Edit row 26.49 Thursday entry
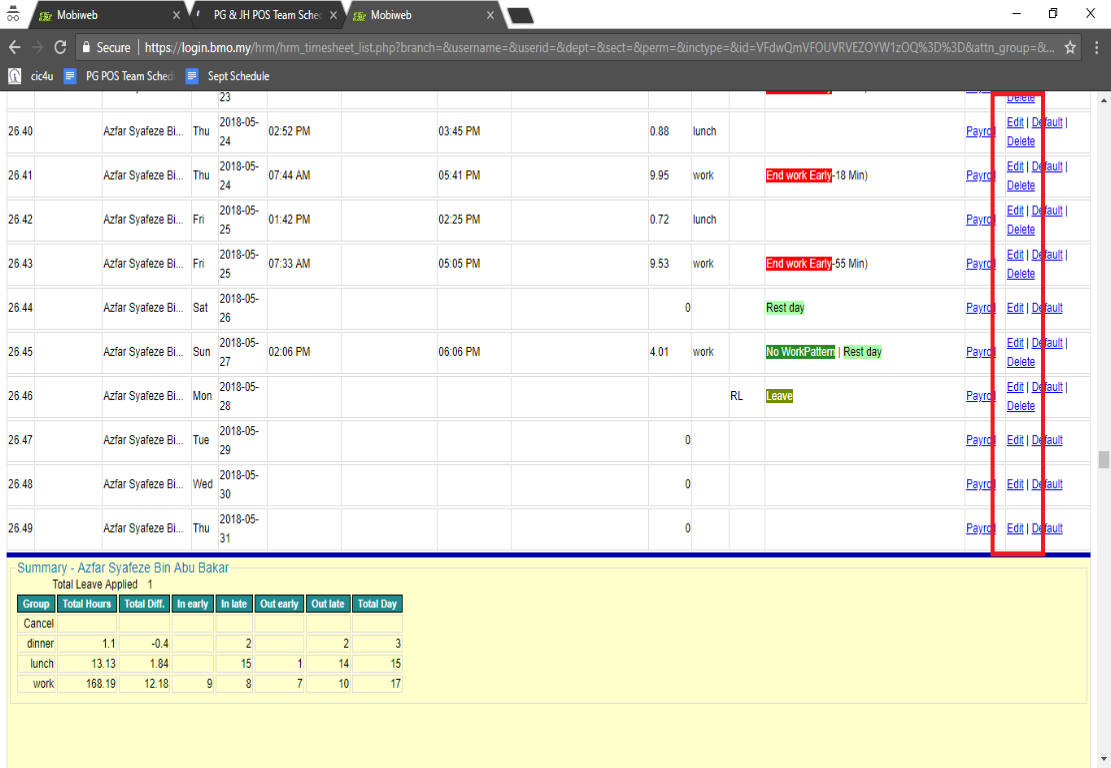 click(1015, 528)
